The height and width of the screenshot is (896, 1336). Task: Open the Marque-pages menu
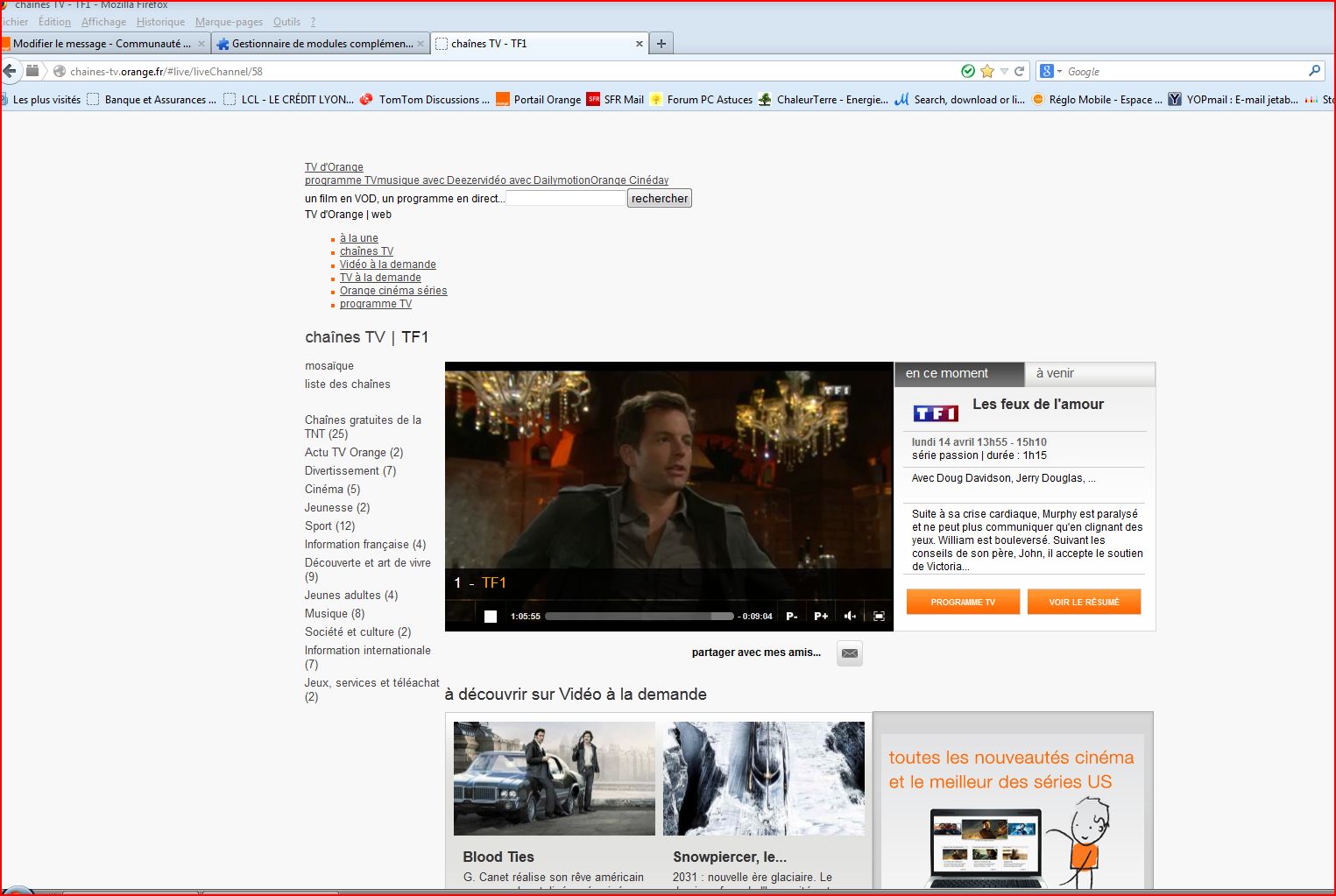click(x=229, y=22)
